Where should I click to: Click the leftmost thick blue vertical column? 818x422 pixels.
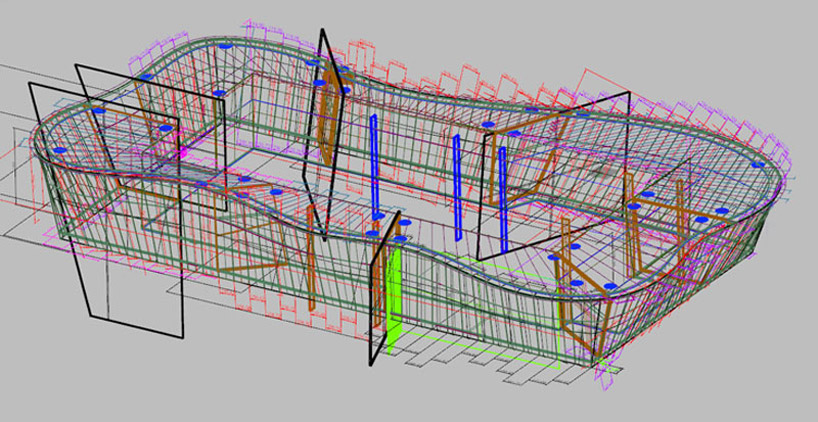374,165
